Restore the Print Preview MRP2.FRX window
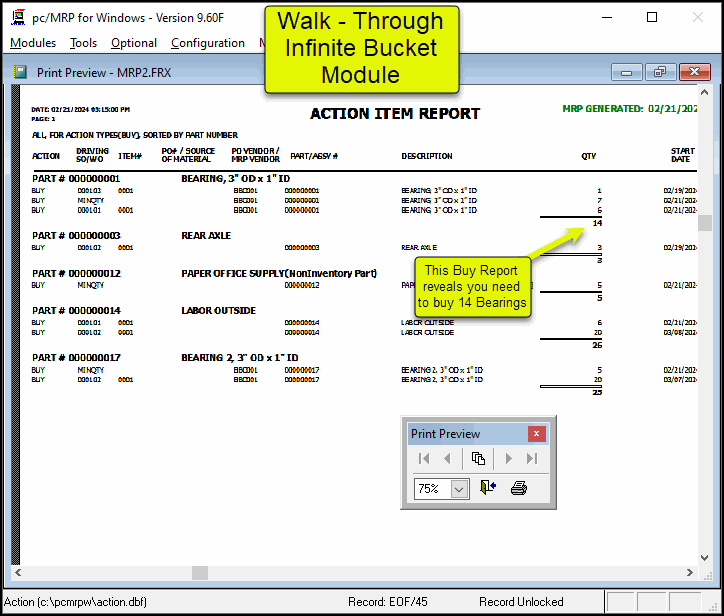 [660, 72]
